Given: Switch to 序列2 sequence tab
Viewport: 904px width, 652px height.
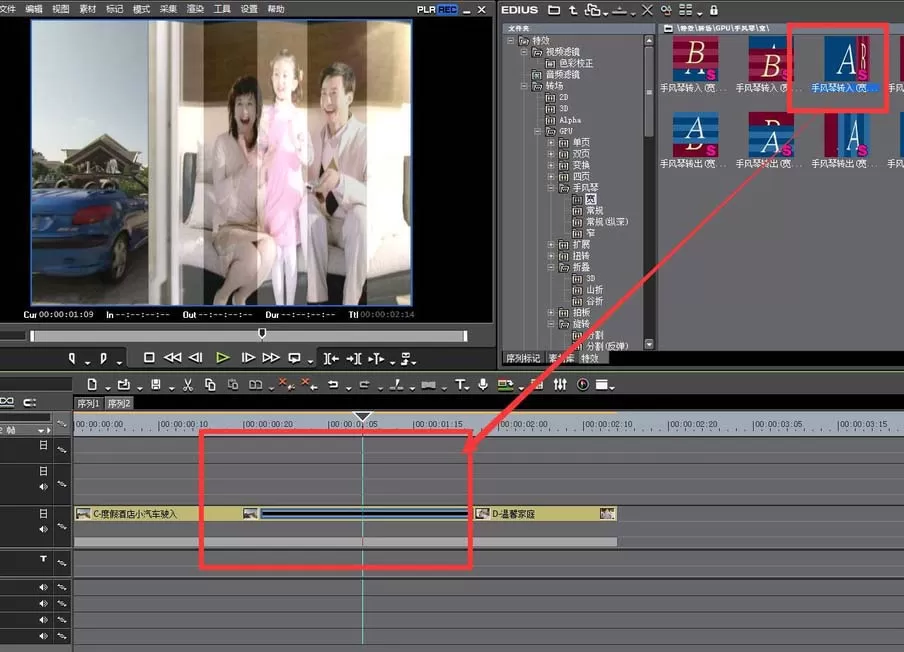Looking at the screenshot, I should [x=119, y=404].
